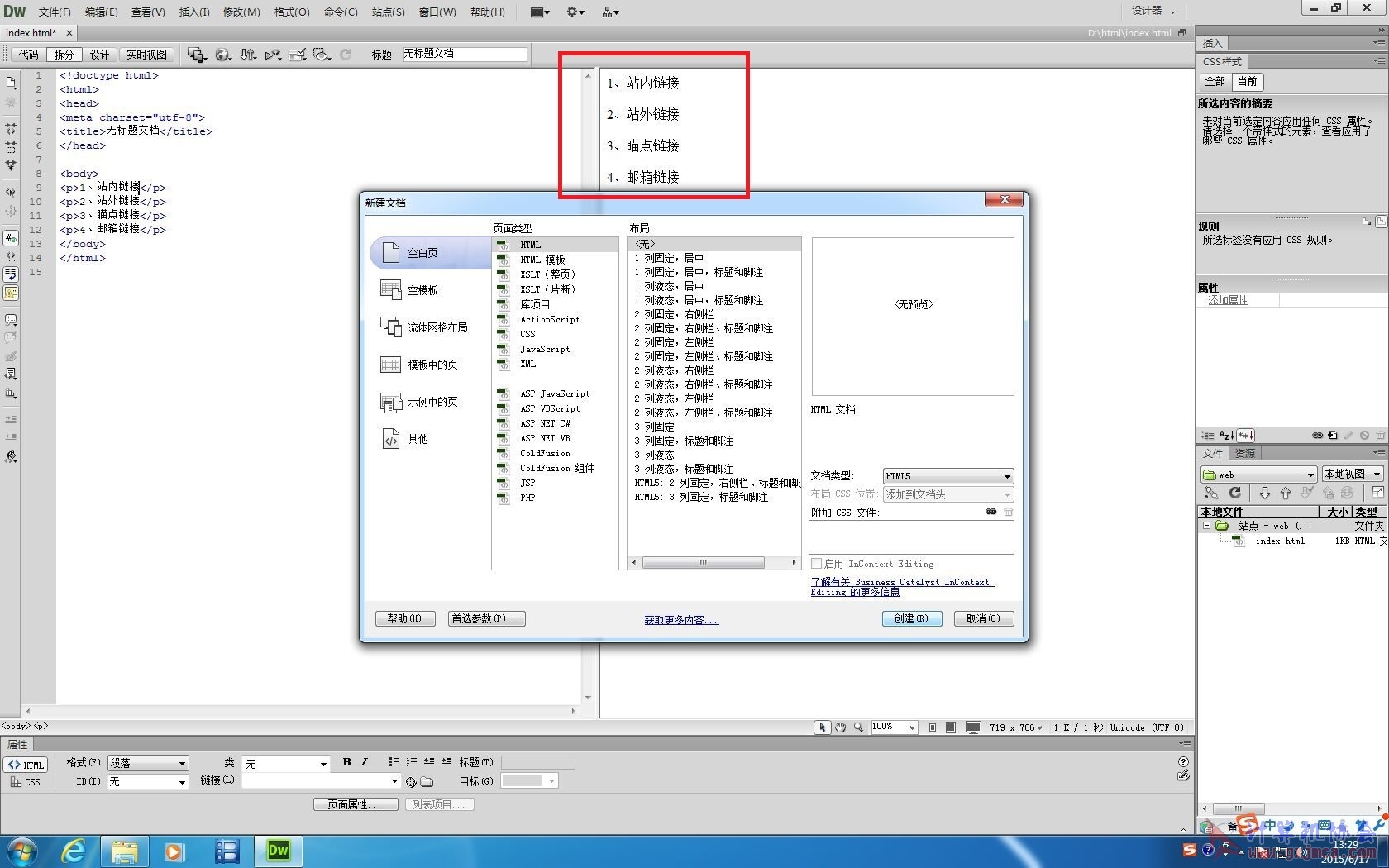Viewport: 1389px width, 868px height.
Task: Switch Properties panel to CSS mode
Action: [26, 781]
